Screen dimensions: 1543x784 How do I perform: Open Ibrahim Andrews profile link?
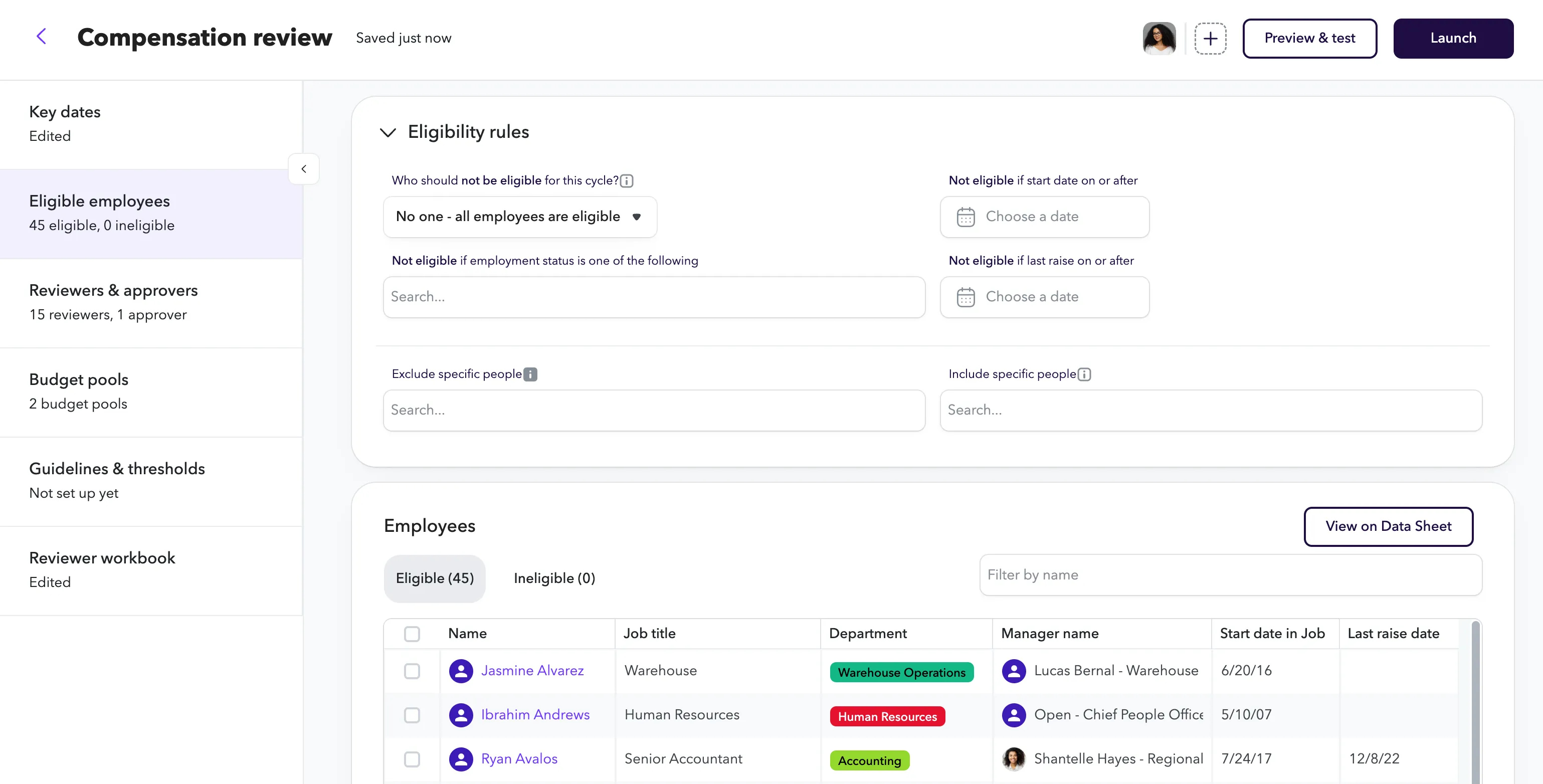point(535,715)
